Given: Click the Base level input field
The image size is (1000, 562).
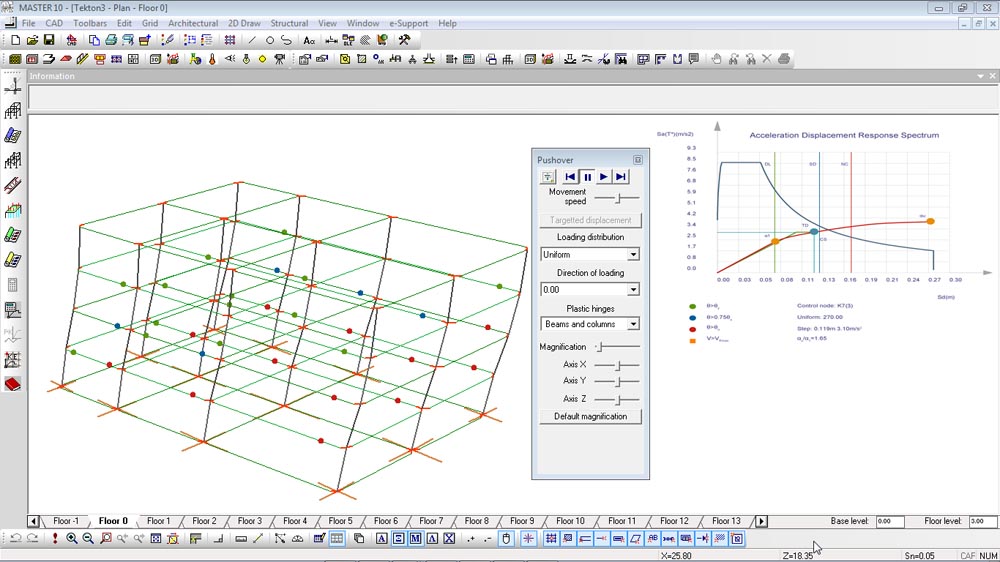Looking at the screenshot, I should pyautogui.click(x=890, y=521).
